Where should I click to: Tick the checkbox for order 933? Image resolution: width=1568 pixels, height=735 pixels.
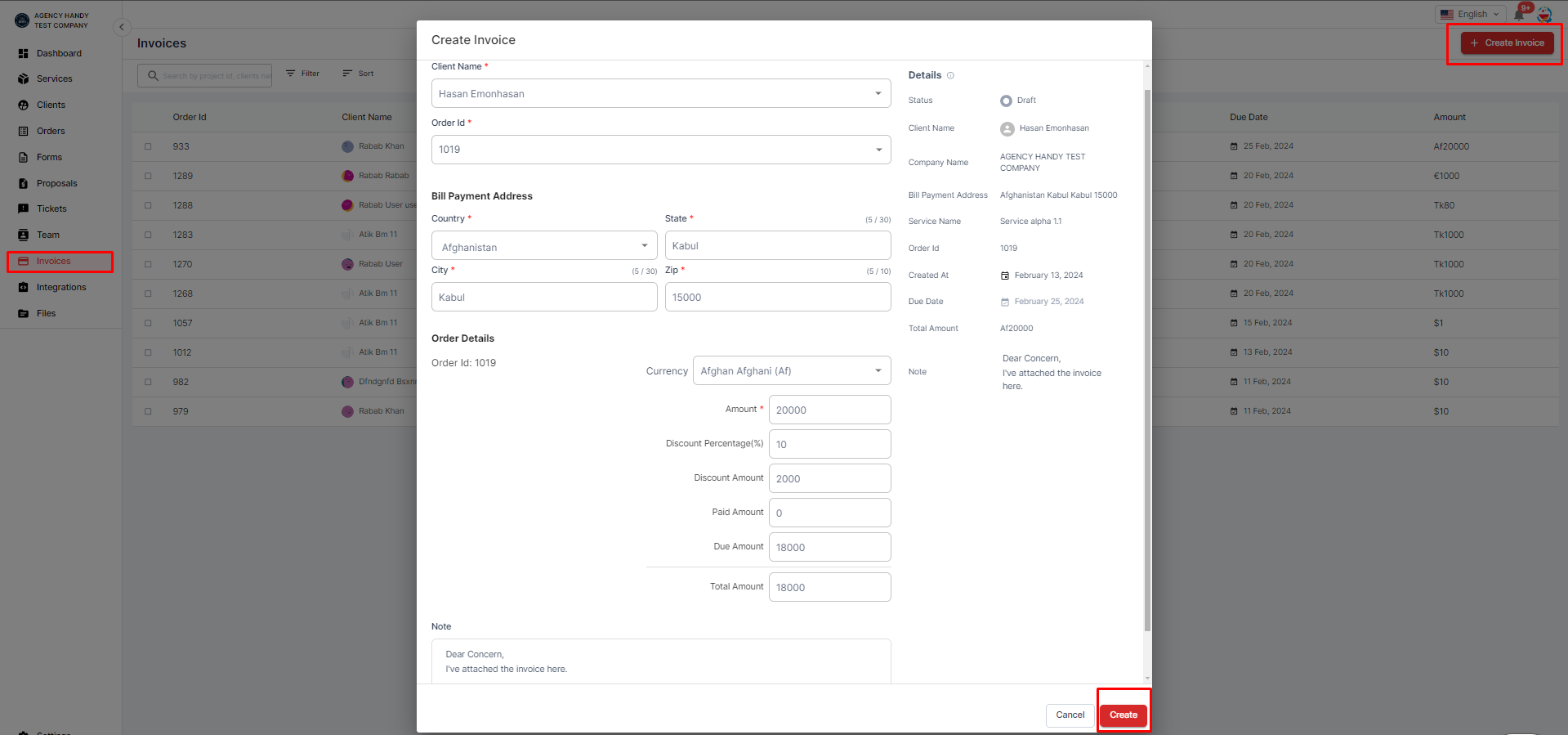[148, 147]
